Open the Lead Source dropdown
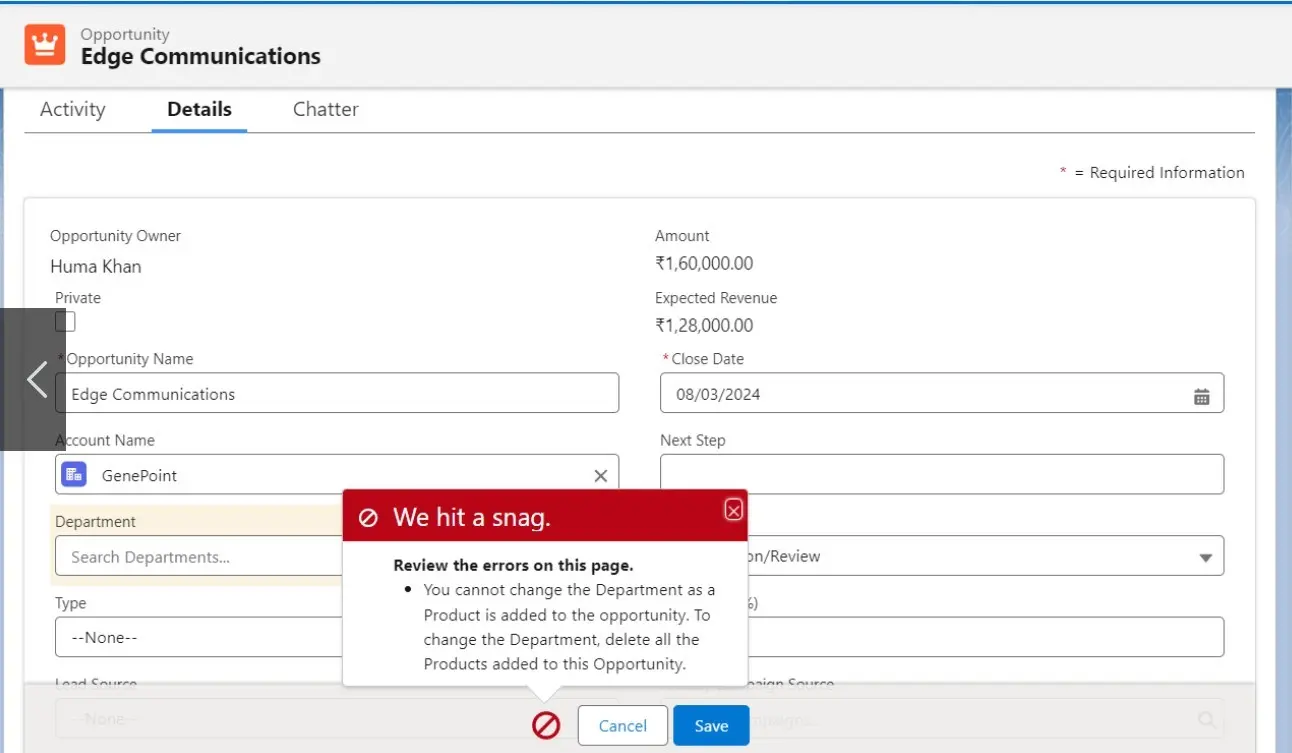 (200, 718)
